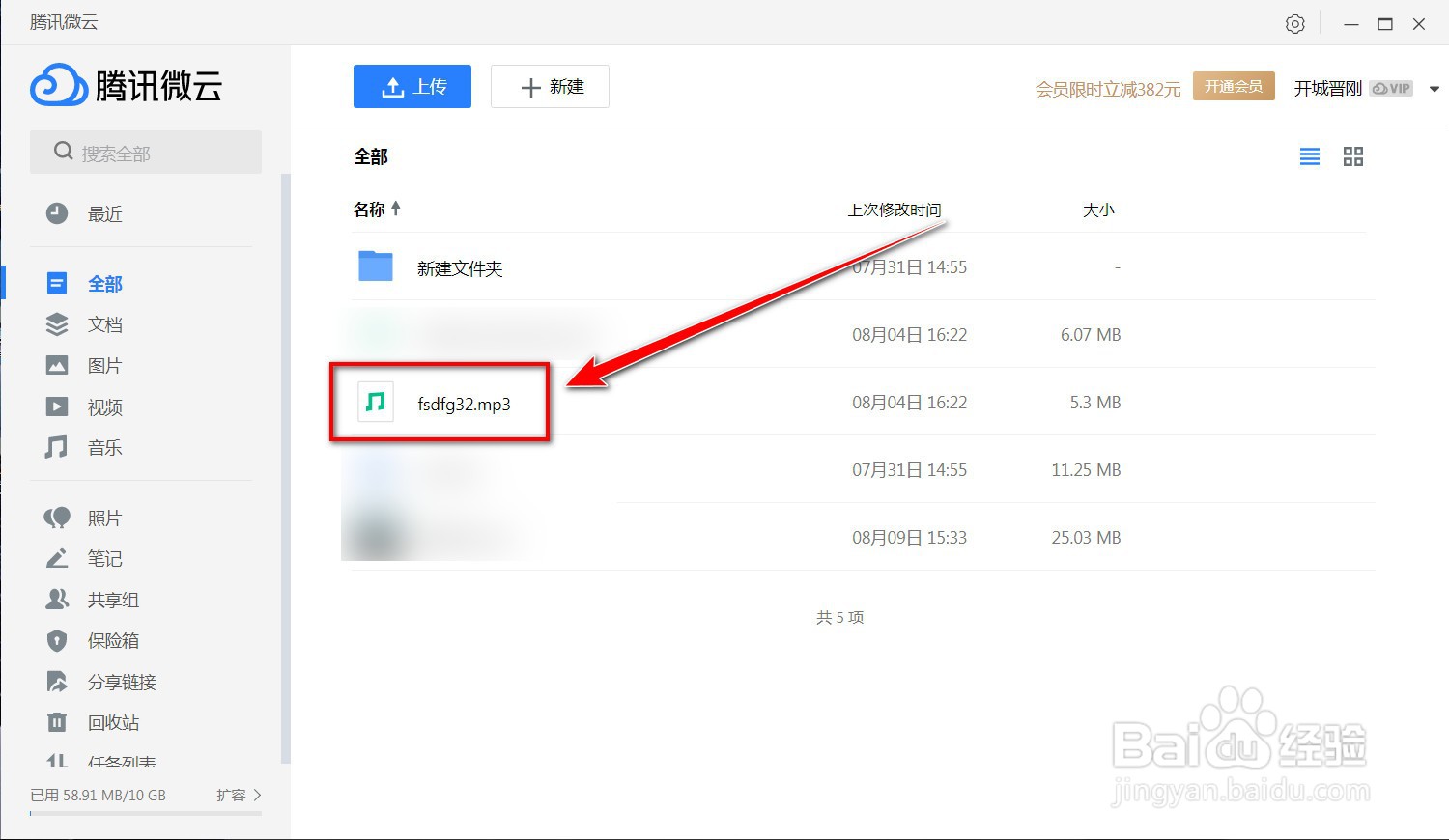The image size is (1449, 840).
Task: Click the 全部 breadcrumb heading
Action: pyautogui.click(x=371, y=156)
